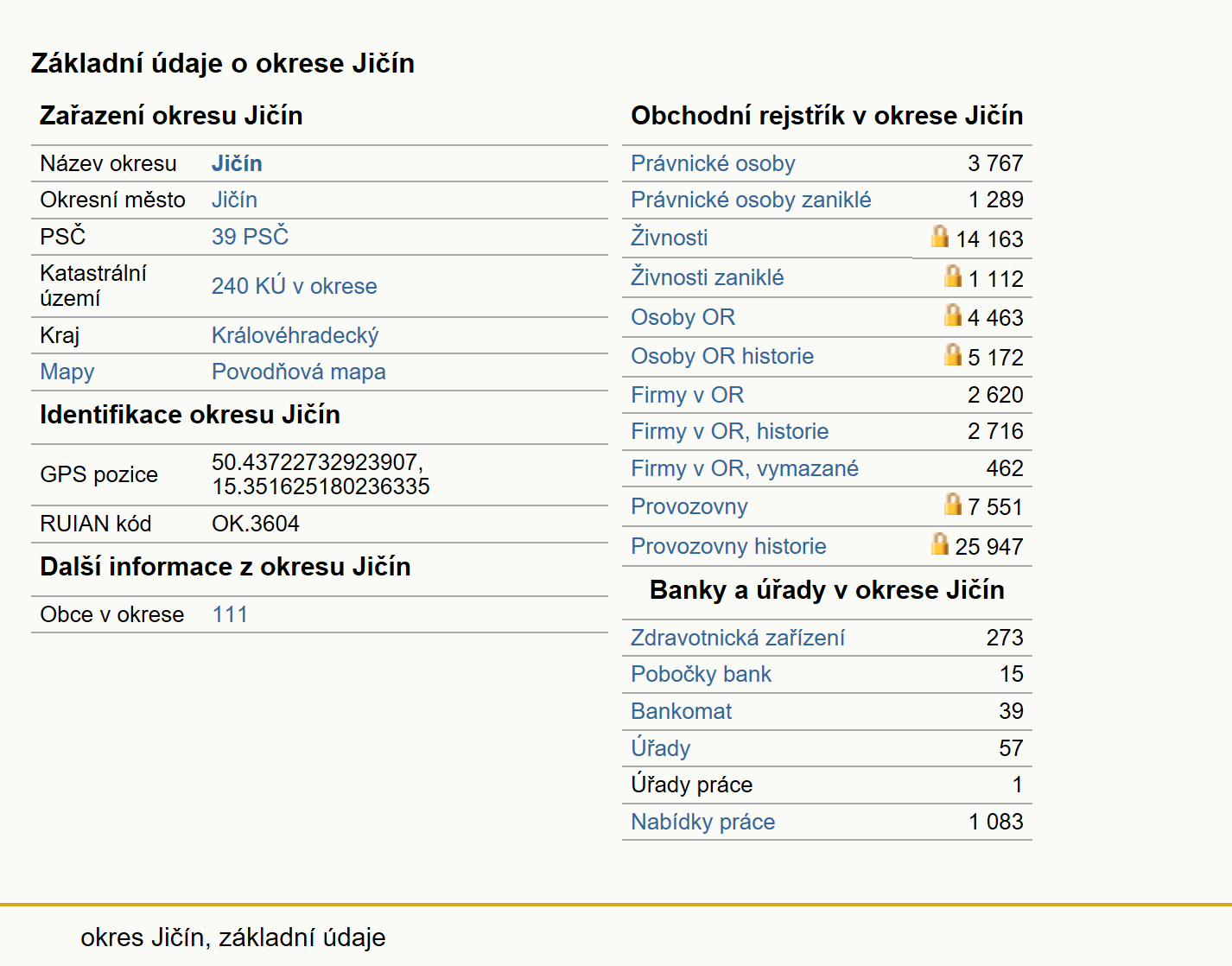Viewport: 1232px width, 966px height.
Task: Click lock icon in Provozovny historie row
Action: [x=940, y=543]
